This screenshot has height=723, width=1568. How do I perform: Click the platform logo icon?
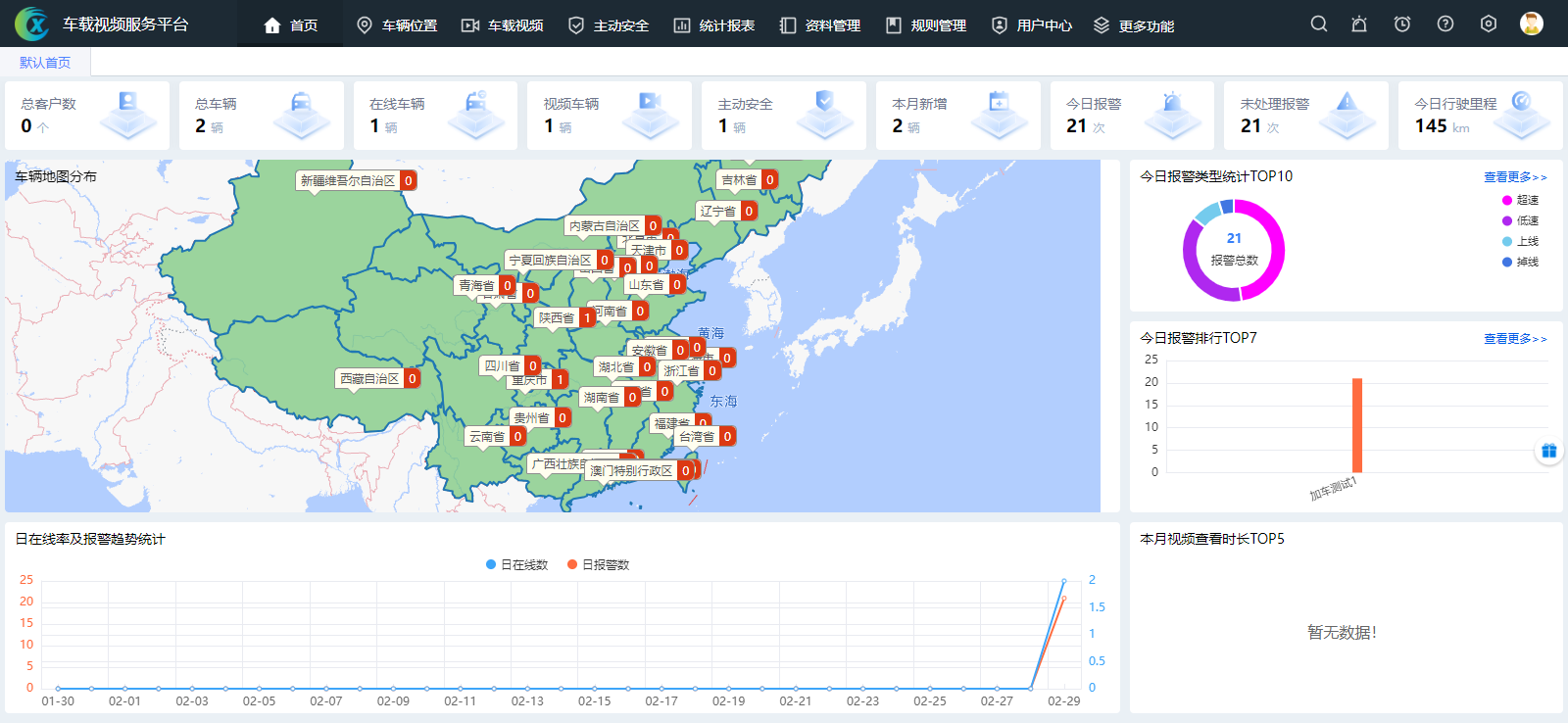(x=31, y=24)
